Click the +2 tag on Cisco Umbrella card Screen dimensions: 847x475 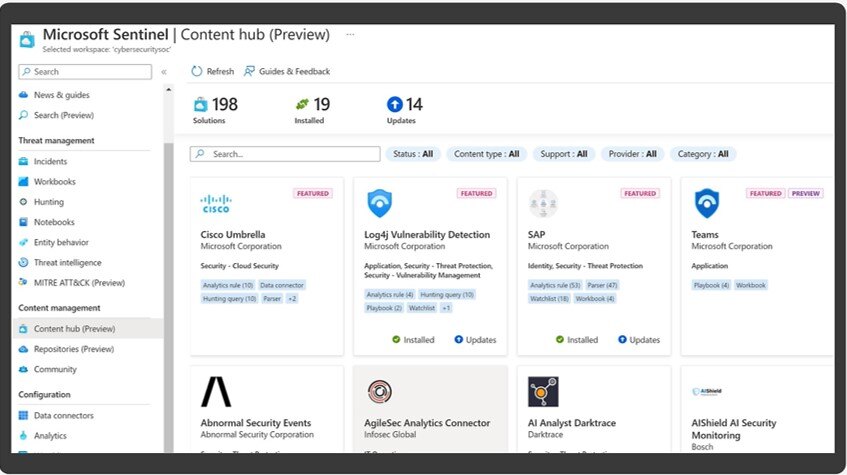click(292, 299)
